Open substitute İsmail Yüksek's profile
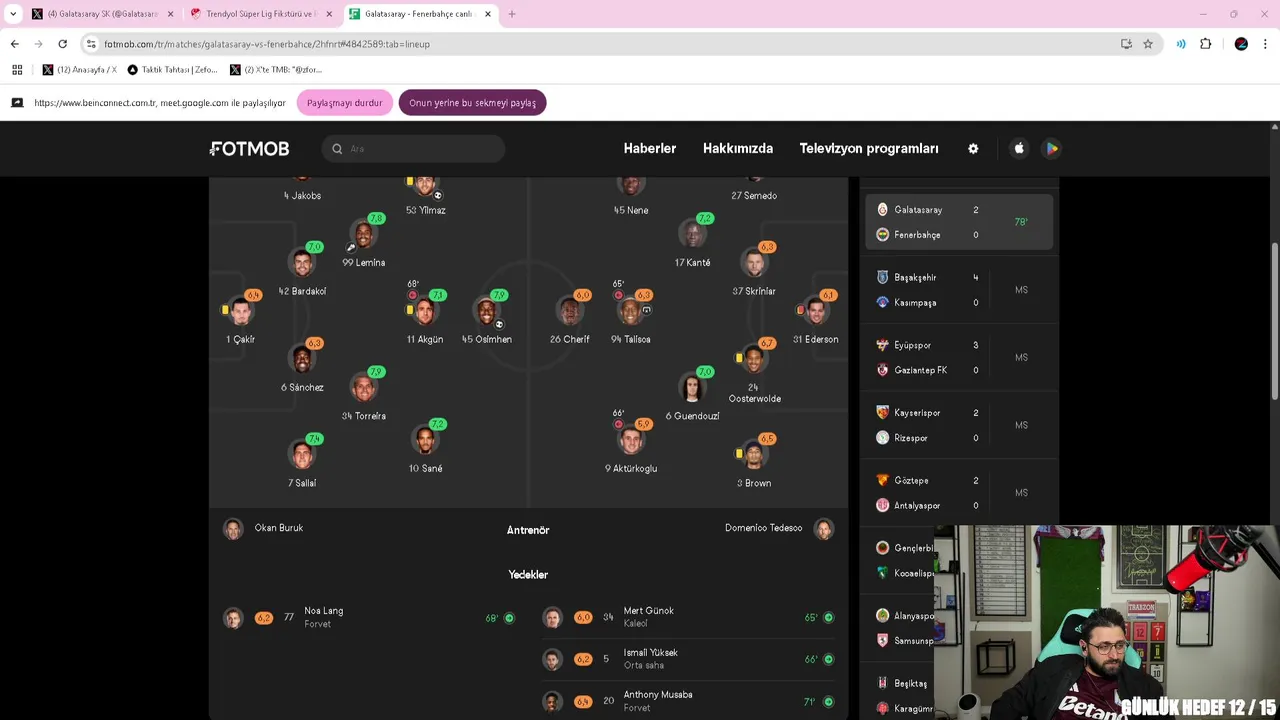1280x720 pixels. click(x=688, y=660)
